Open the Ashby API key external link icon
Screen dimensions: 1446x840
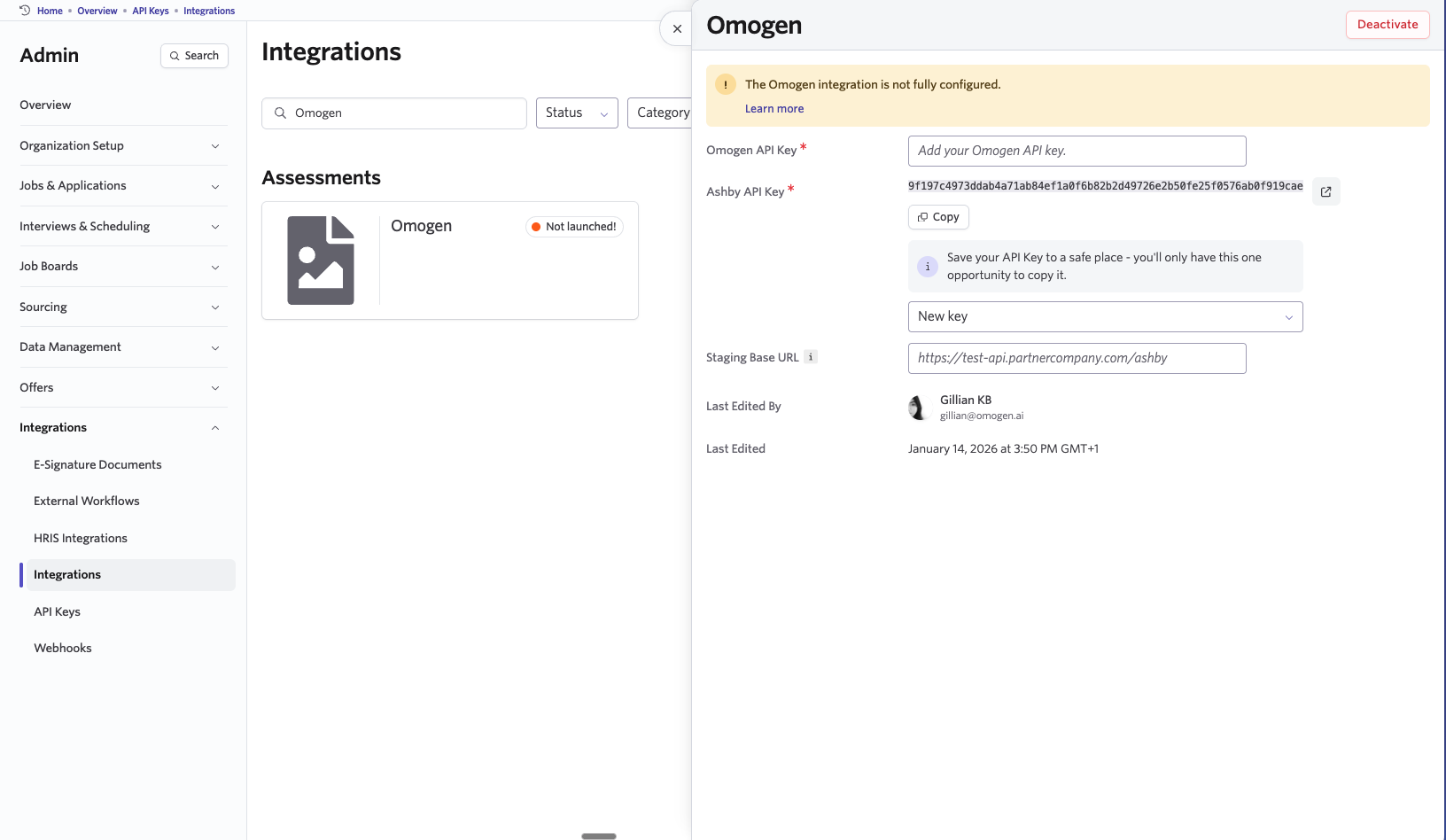1325,191
